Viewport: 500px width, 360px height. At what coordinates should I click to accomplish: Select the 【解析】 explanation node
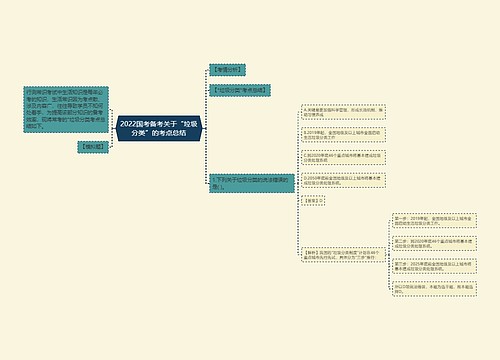[x=343, y=255]
